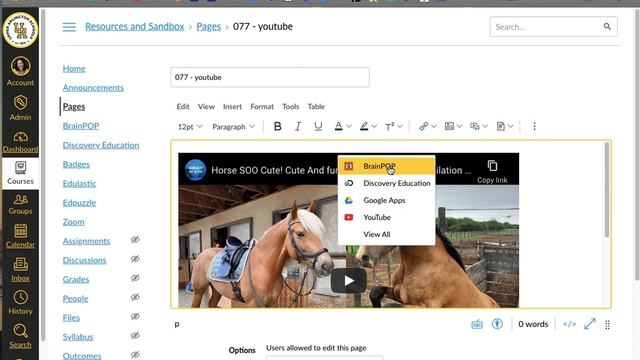This screenshot has height=360, width=640.
Task: Toggle visibility eye for Grades
Action: [135, 278]
